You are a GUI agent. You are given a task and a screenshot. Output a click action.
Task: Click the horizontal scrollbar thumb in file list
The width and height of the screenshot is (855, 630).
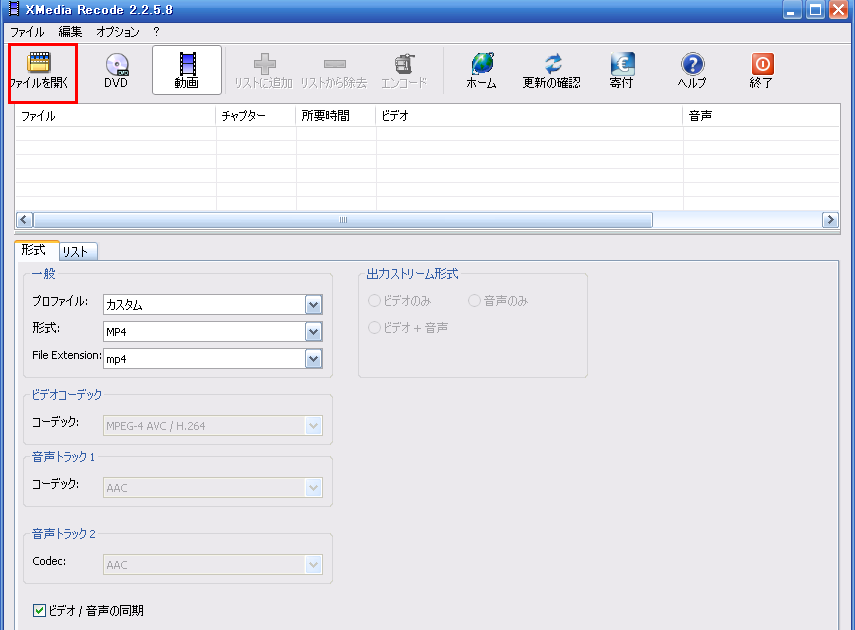[343, 220]
